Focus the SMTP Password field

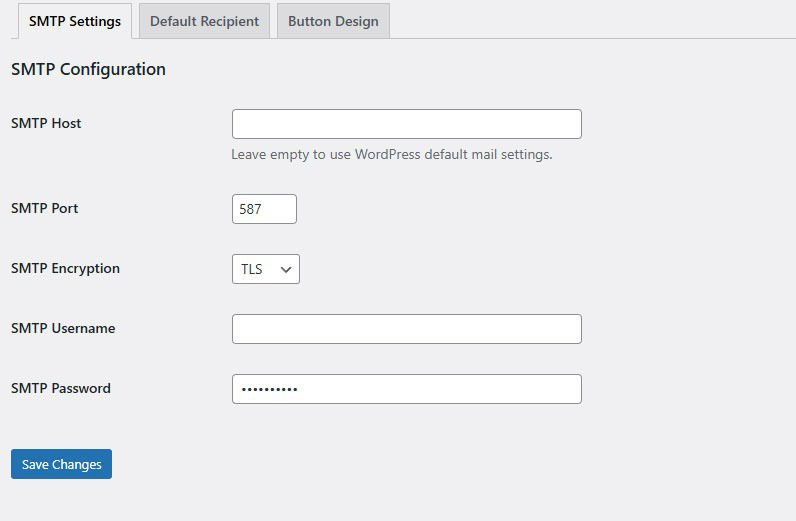point(407,389)
